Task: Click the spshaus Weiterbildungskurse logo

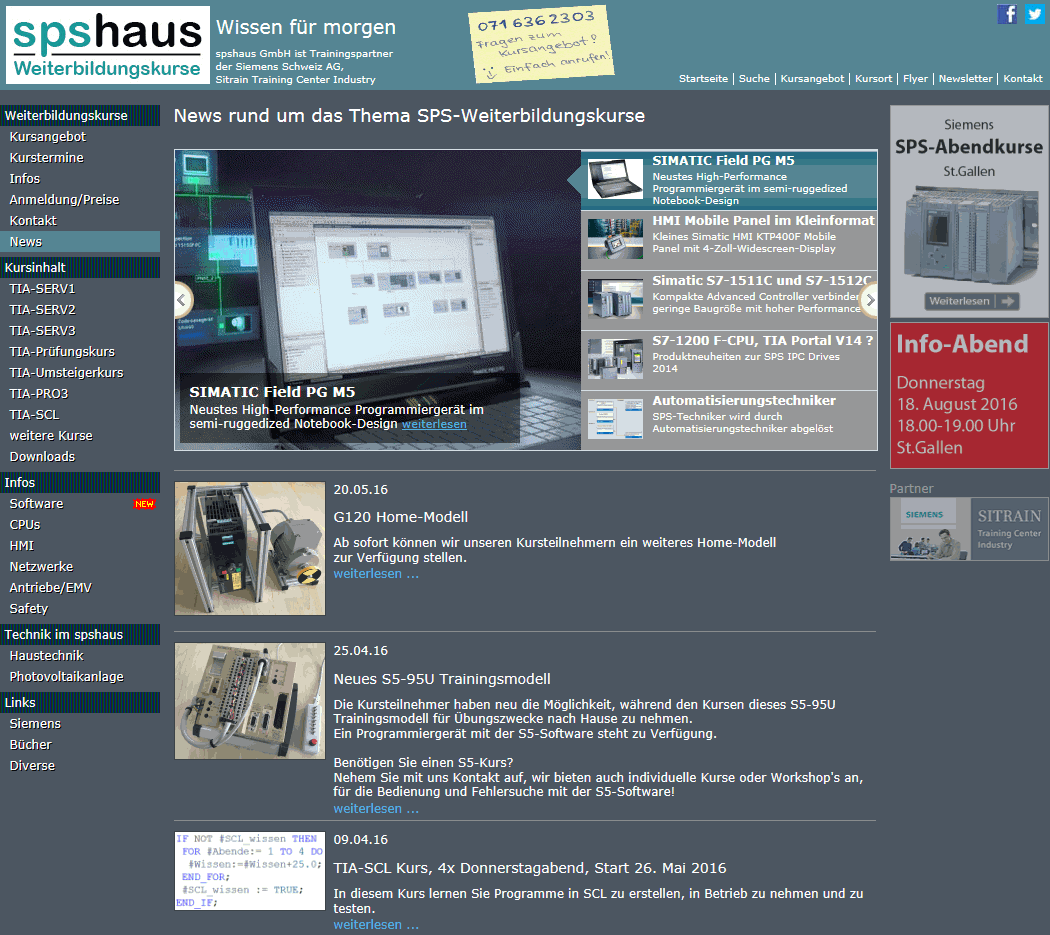Action: click(x=108, y=45)
